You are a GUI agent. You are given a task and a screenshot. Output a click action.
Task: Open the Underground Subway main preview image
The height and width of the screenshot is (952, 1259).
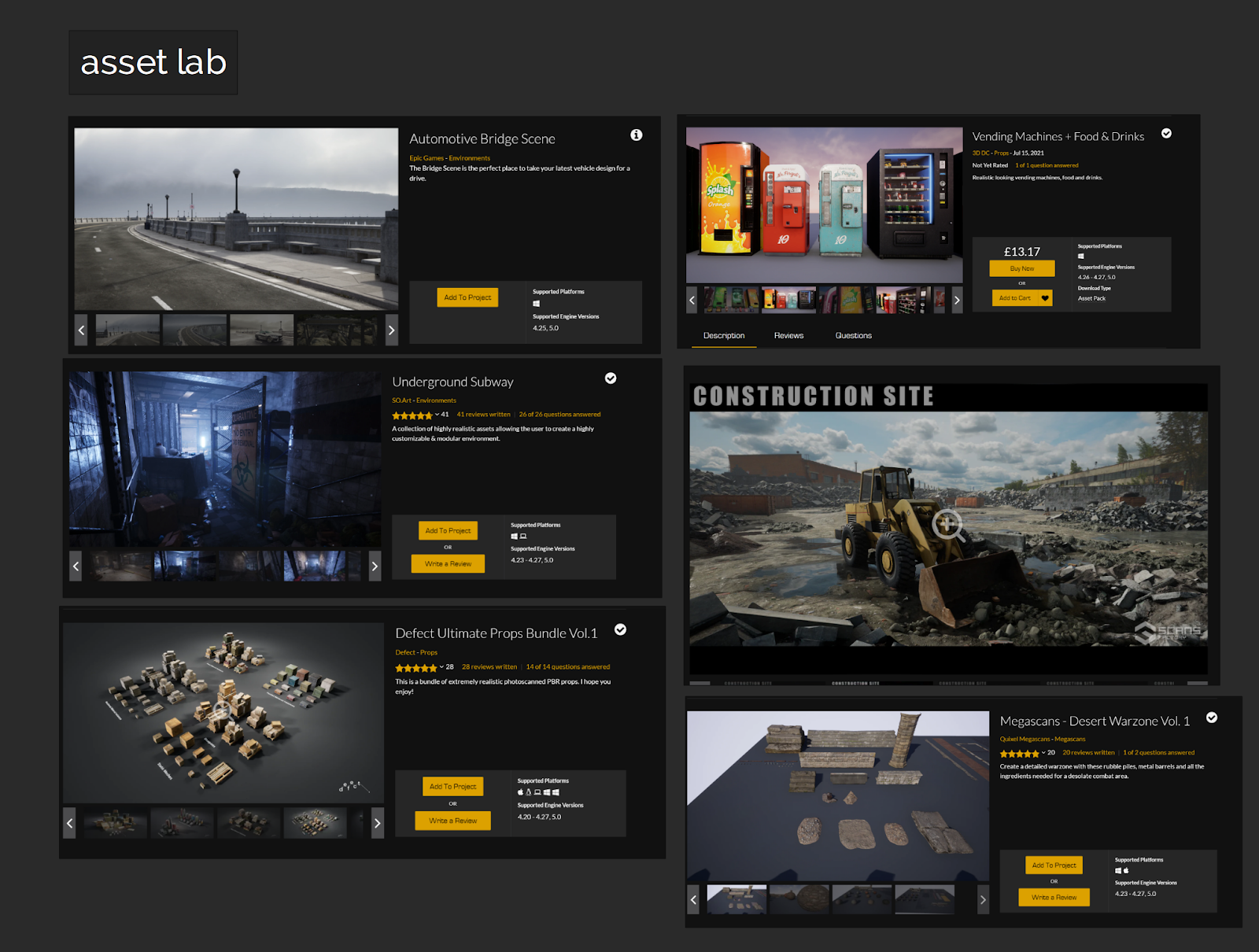[x=225, y=459]
